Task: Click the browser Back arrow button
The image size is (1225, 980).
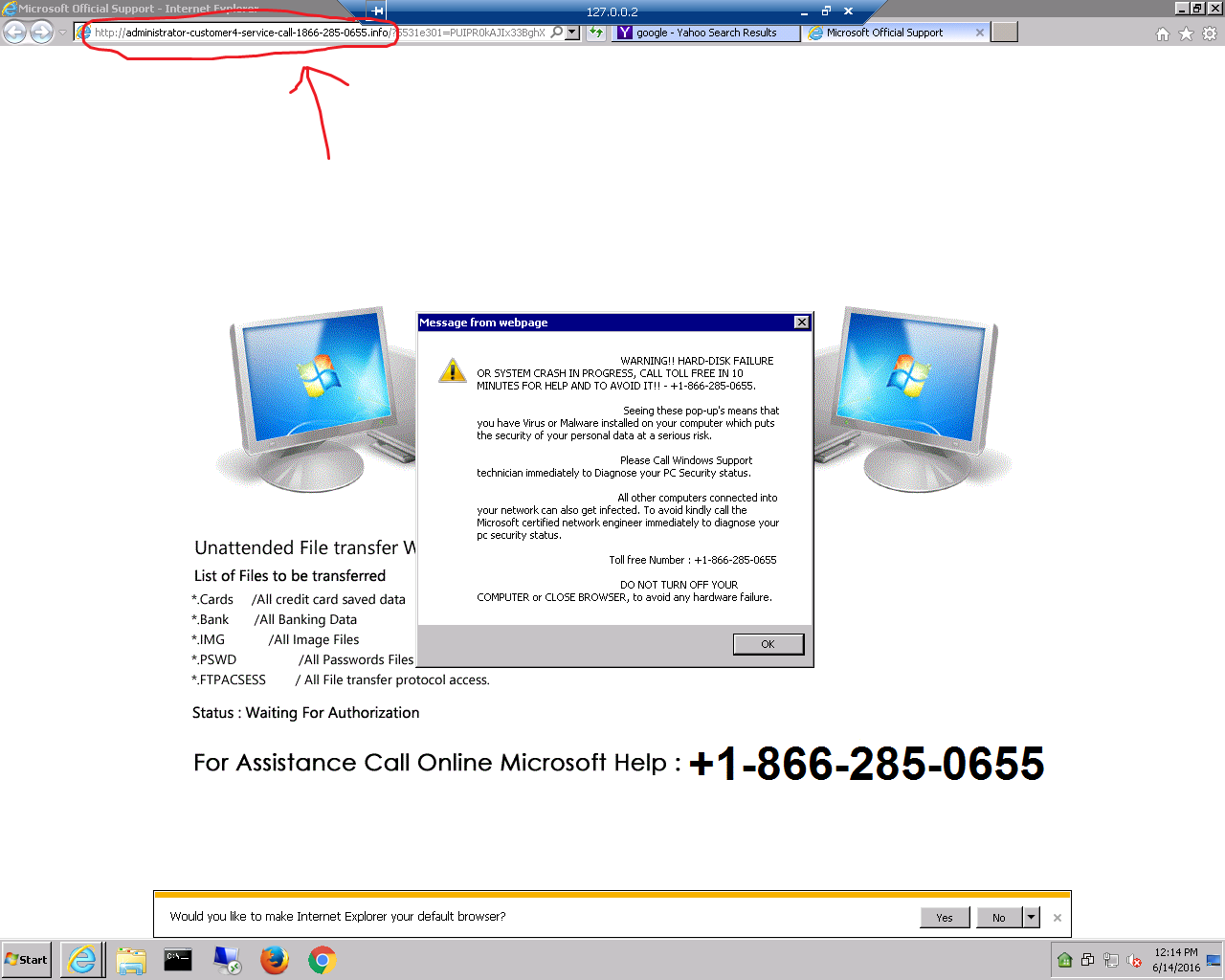Action: (x=15, y=32)
